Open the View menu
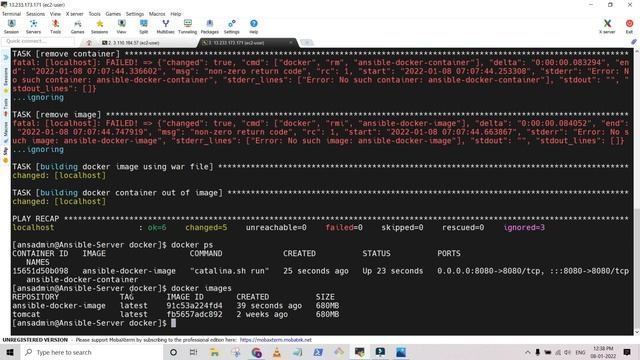Screen dimensions: 640x360 [x=55, y=14]
